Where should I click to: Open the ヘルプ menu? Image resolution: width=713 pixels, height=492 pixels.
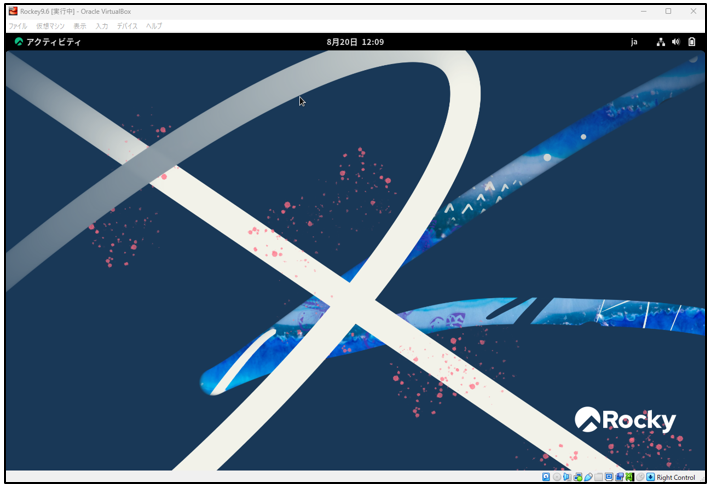pyautogui.click(x=154, y=25)
